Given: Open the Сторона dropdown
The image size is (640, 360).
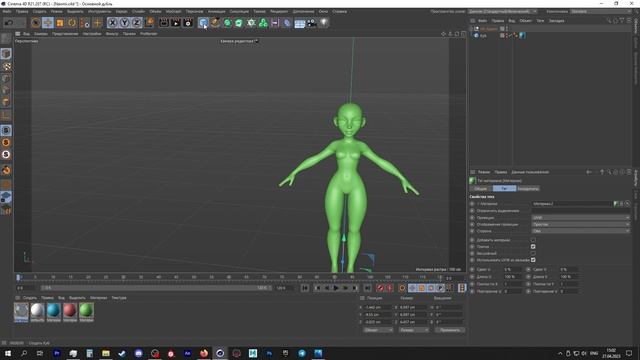Looking at the screenshot, I should (581, 231).
